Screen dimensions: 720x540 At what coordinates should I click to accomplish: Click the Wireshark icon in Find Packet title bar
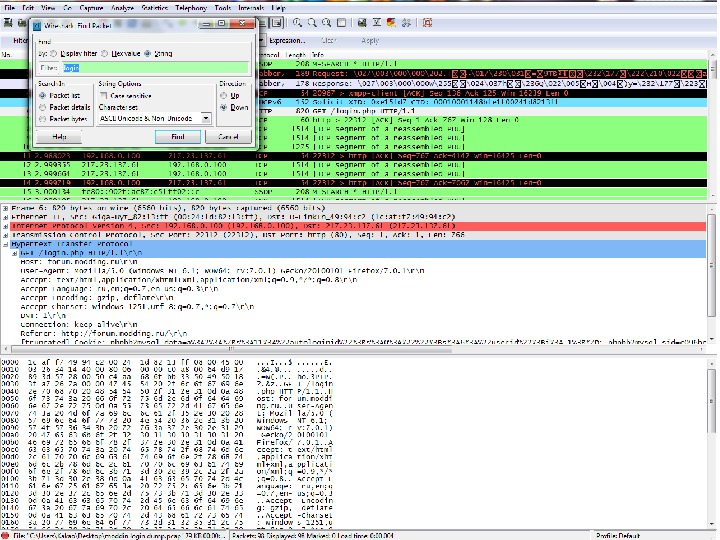click(37, 26)
